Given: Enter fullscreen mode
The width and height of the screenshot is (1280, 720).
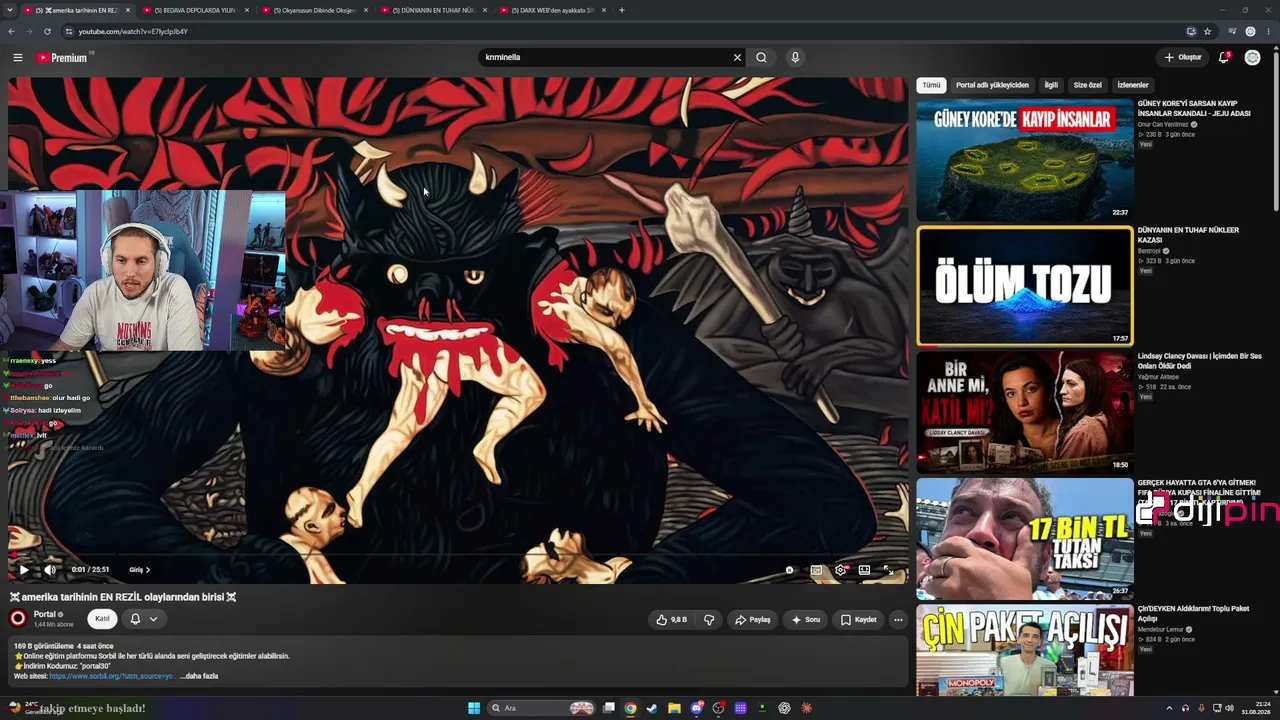Looking at the screenshot, I should point(888,570).
